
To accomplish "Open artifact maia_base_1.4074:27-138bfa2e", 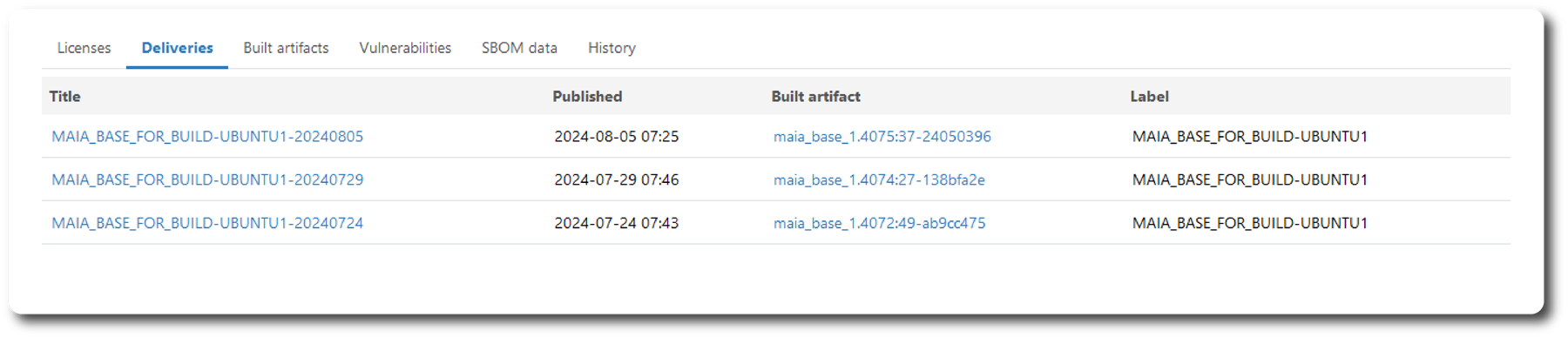I will pos(879,180).
